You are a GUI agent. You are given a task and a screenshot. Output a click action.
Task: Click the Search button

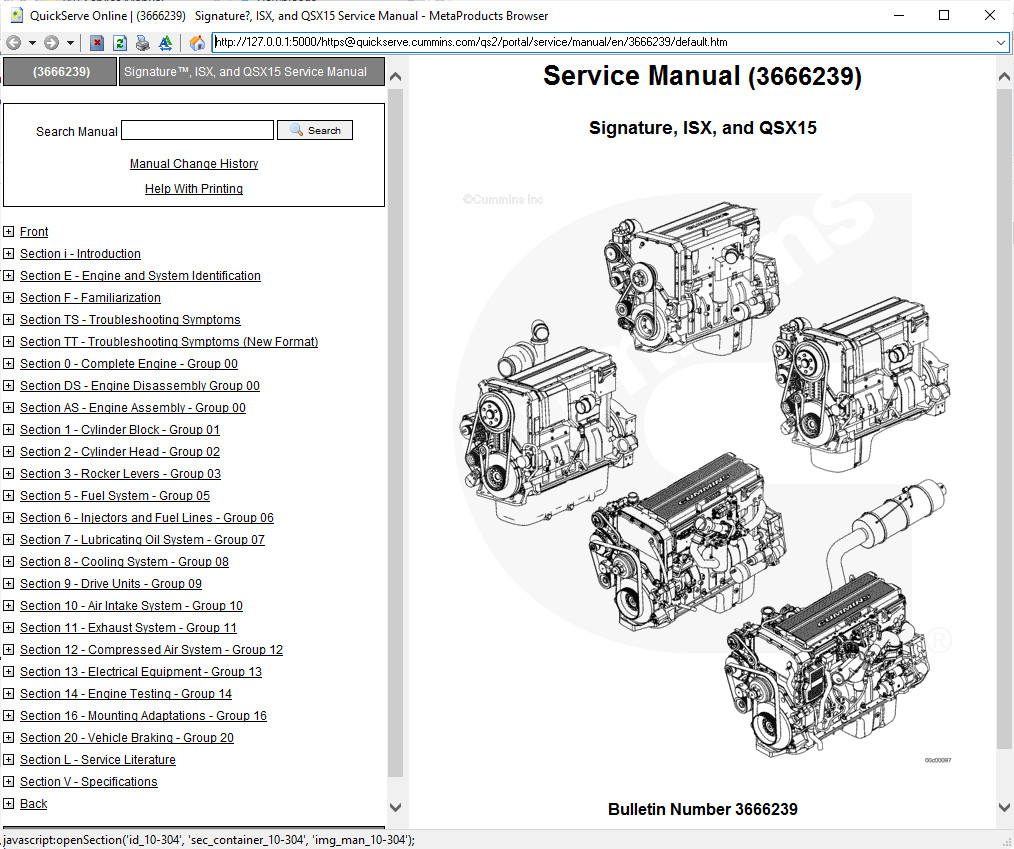tap(315, 130)
